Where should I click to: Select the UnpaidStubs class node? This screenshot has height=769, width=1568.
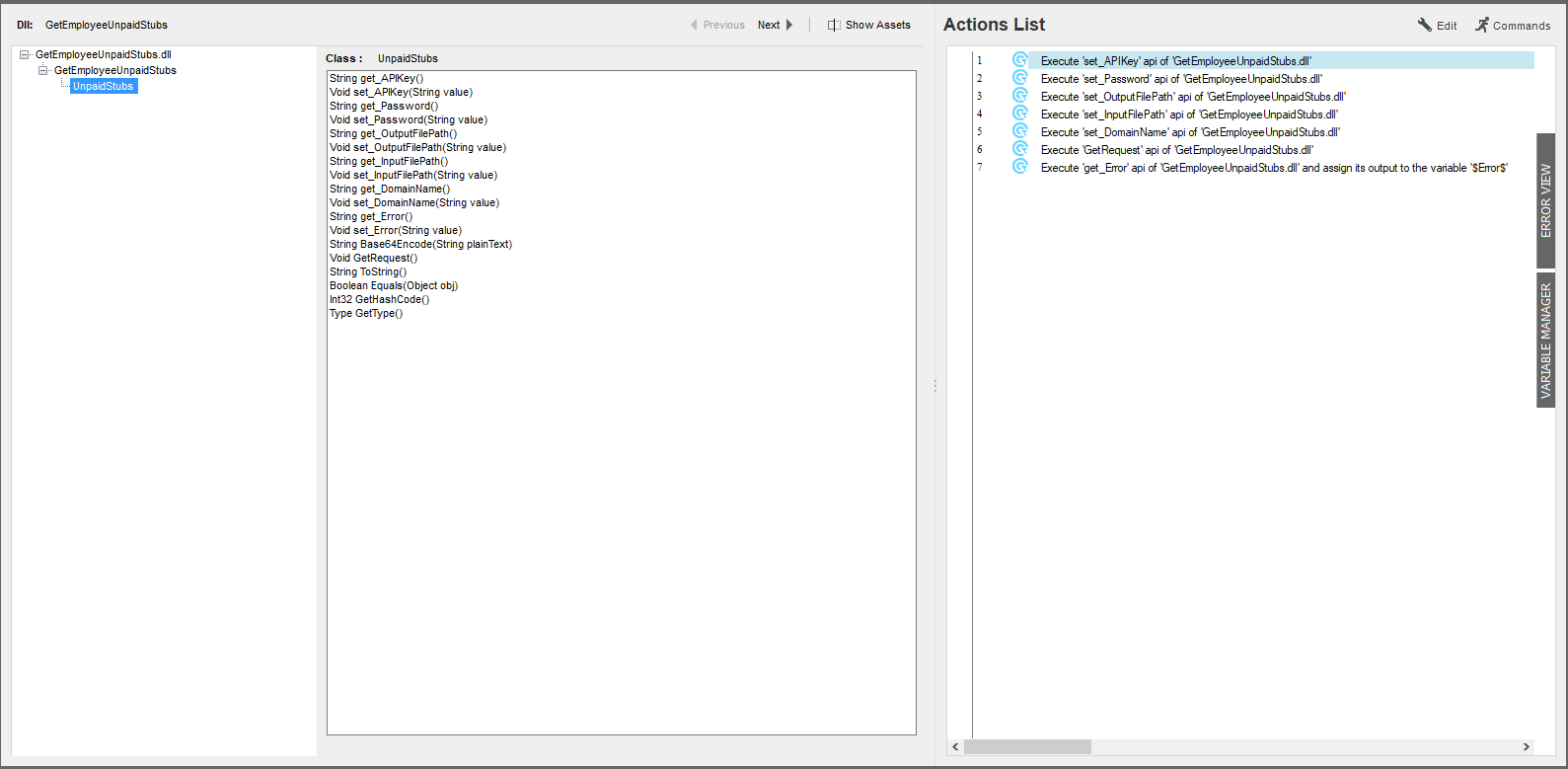(104, 87)
